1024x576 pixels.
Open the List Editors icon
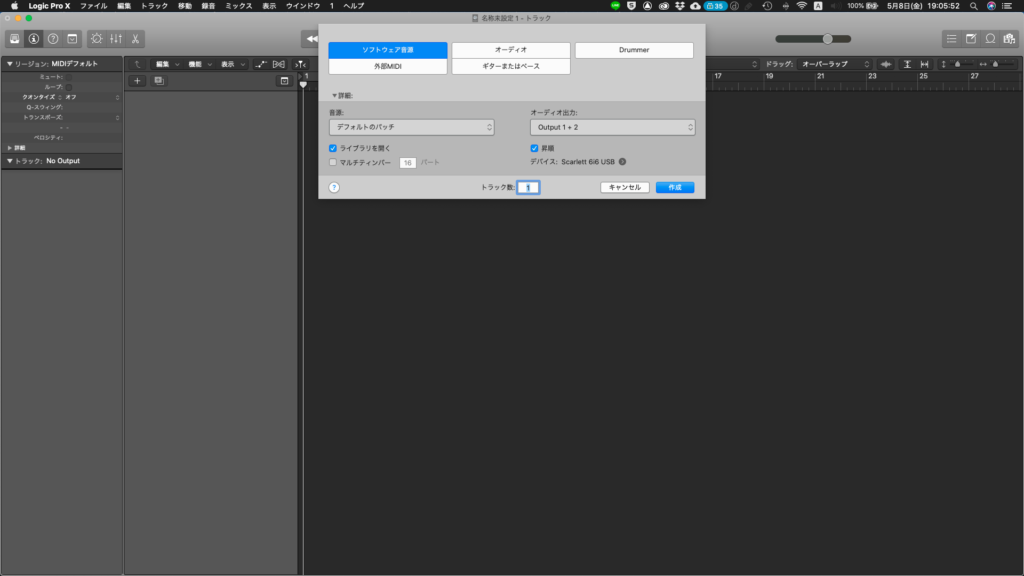click(951, 39)
